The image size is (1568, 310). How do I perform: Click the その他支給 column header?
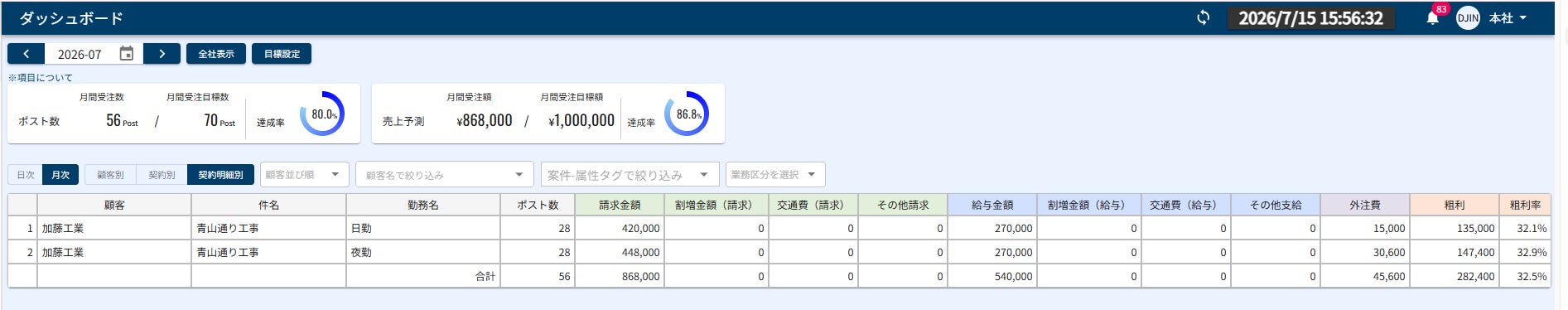pos(1276,205)
